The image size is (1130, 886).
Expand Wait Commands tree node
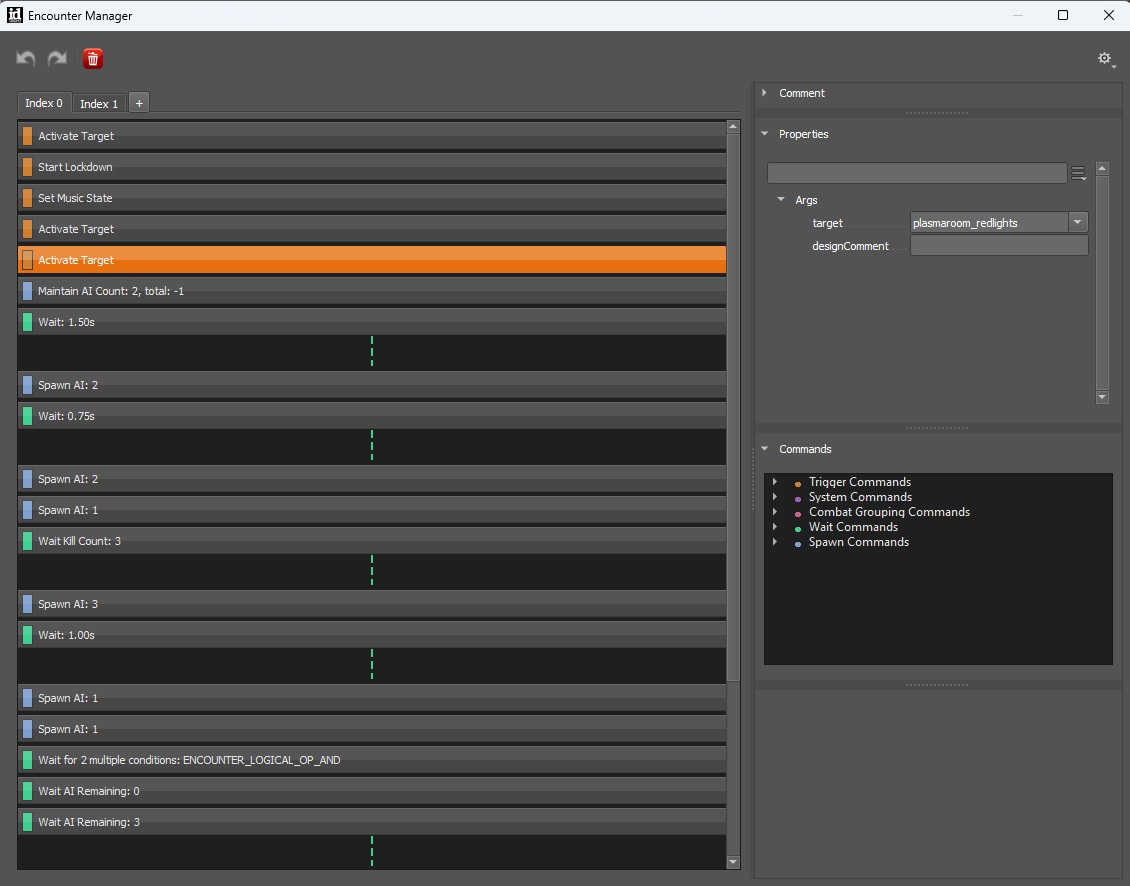pos(775,527)
